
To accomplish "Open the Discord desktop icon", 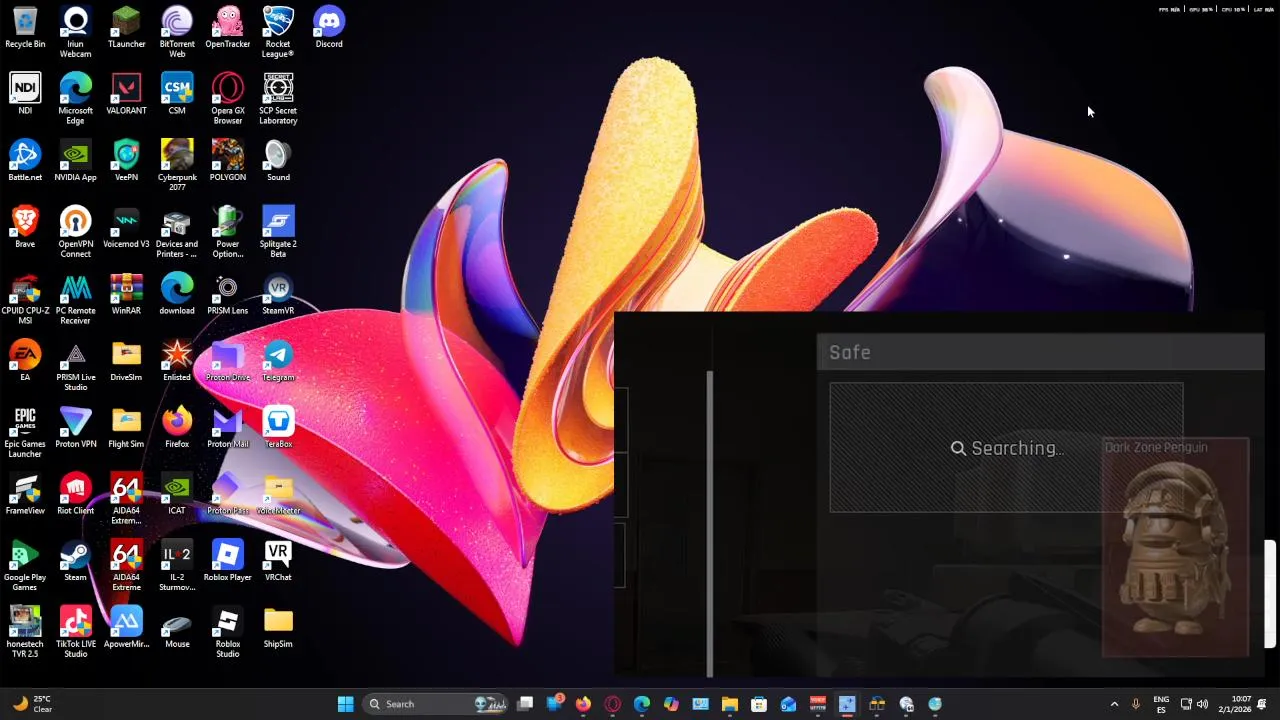I will pos(329,28).
